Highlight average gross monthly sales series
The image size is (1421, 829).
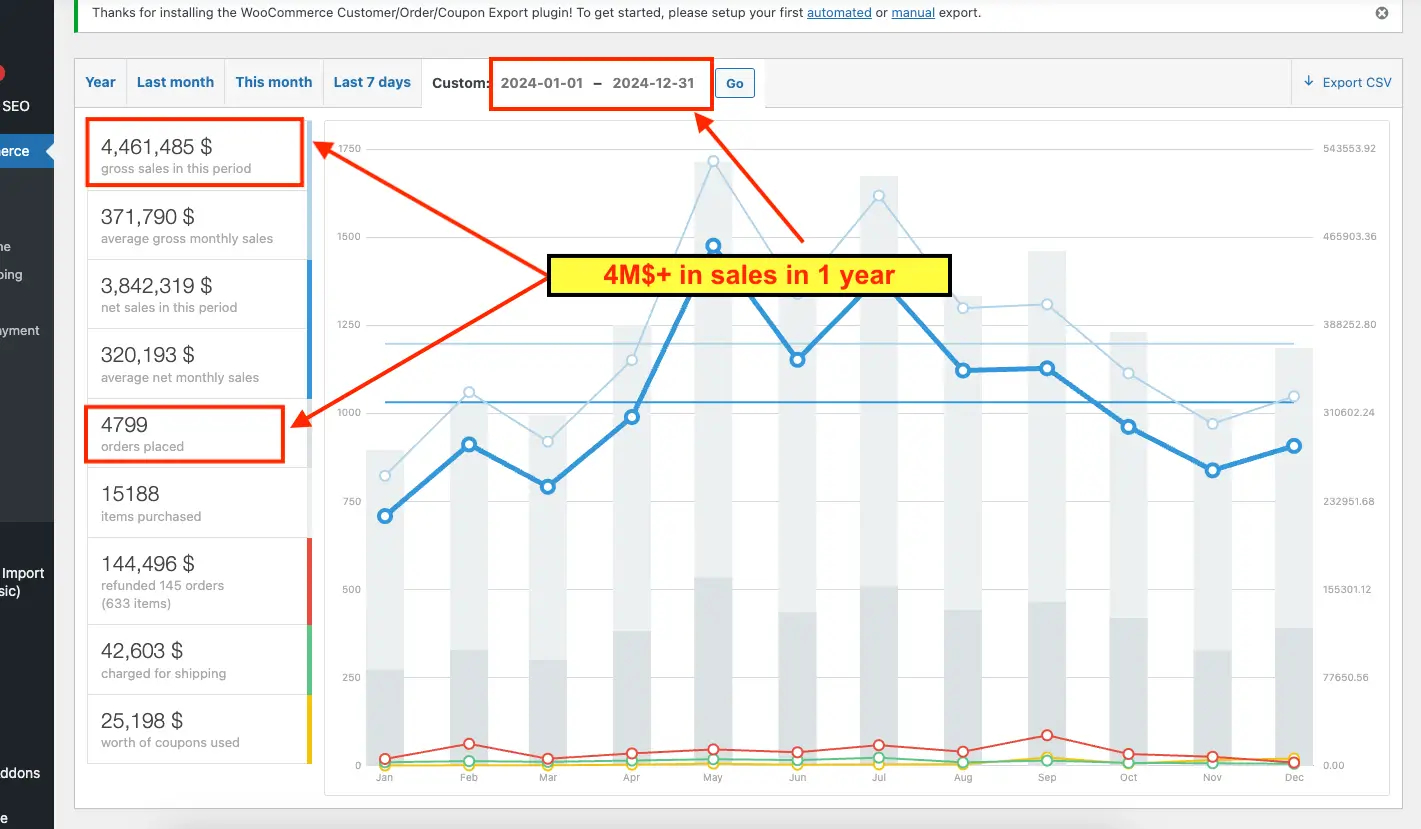(200, 225)
